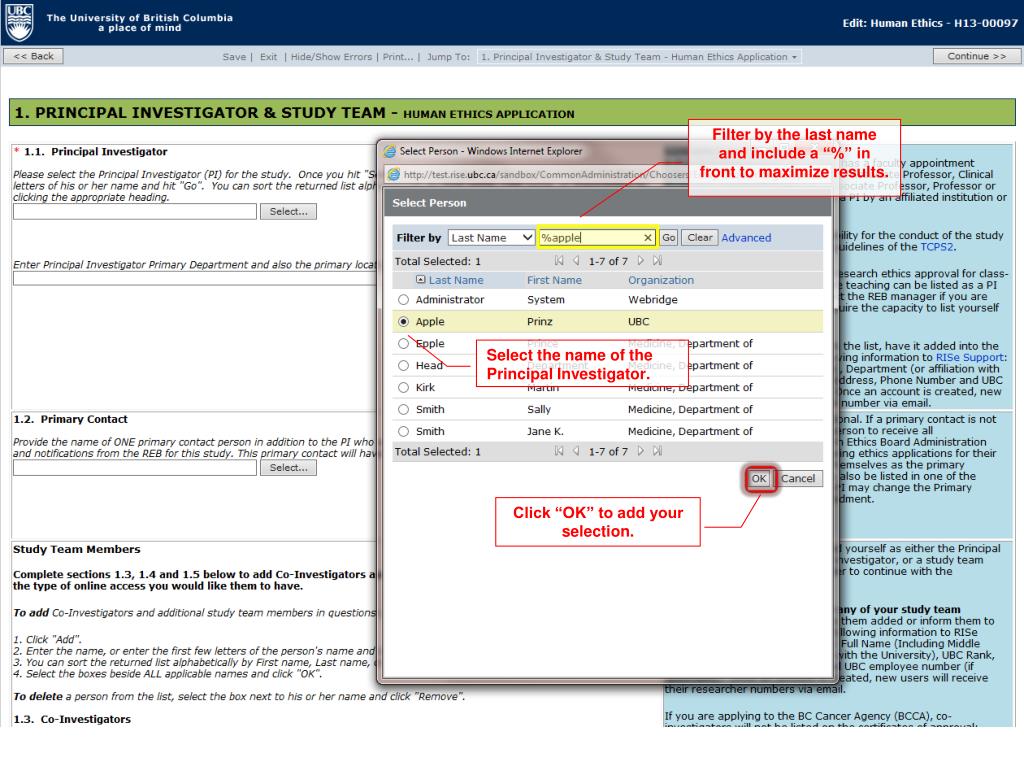Viewport: 1024px width, 768px height.
Task: Sort by First Name column header
Action: click(554, 280)
